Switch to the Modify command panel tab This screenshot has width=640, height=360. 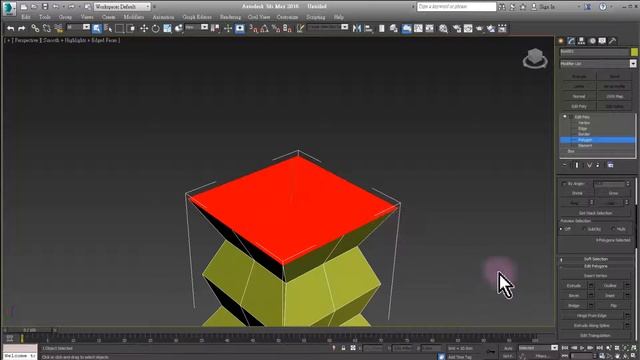(x=571, y=41)
